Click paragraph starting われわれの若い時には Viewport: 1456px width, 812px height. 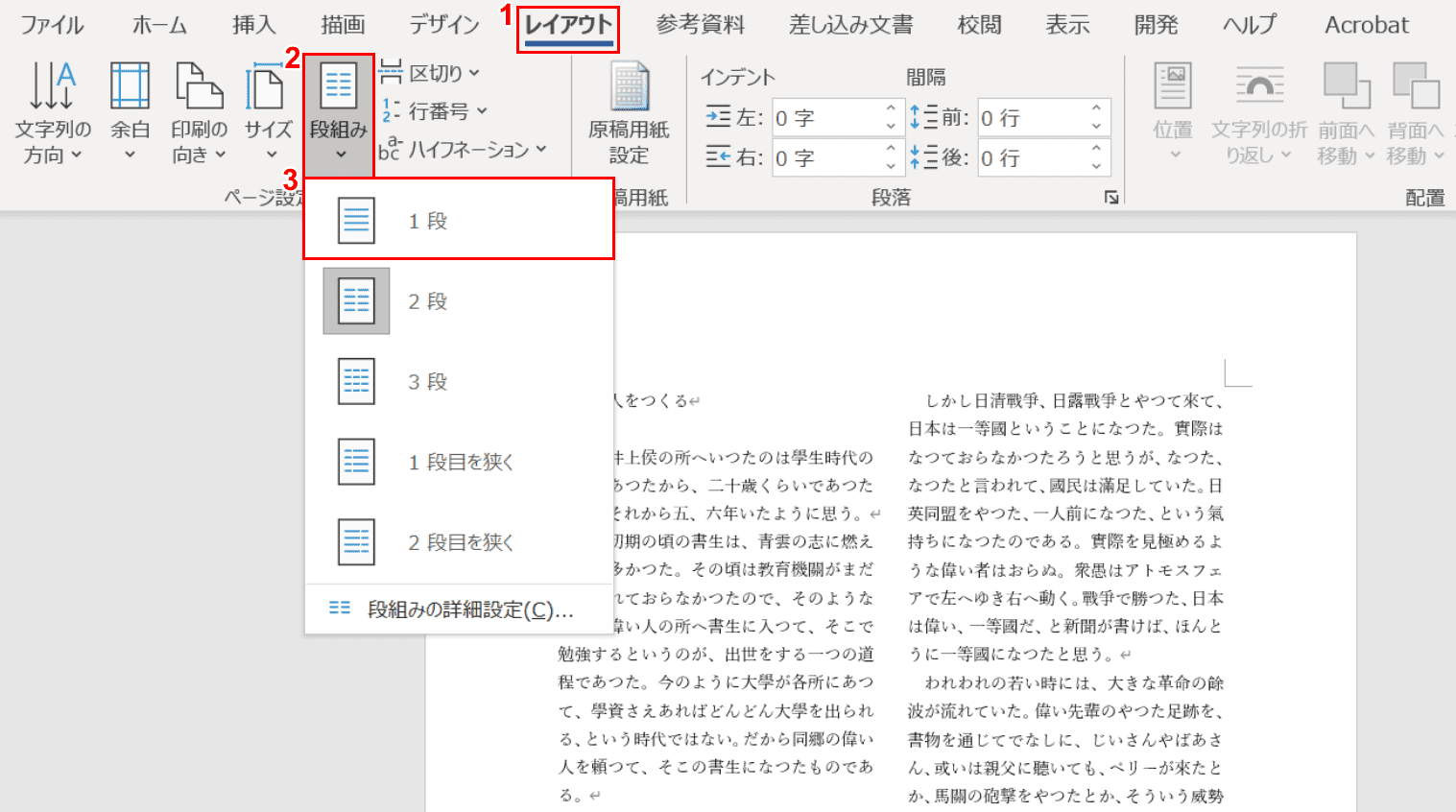tap(1065, 739)
